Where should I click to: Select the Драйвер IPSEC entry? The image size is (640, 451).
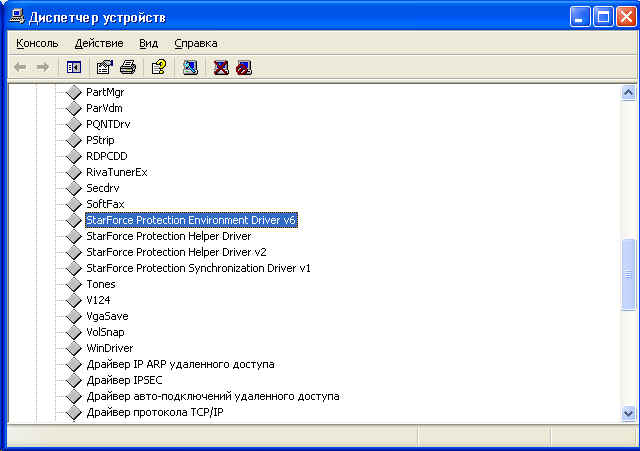(124, 380)
